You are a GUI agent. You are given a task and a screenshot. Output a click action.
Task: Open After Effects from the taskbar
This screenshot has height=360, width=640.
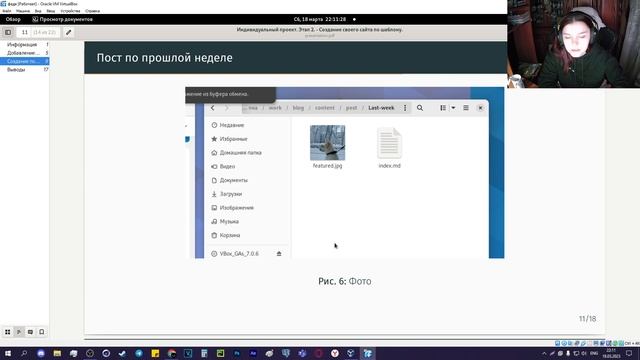coord(253,353)
